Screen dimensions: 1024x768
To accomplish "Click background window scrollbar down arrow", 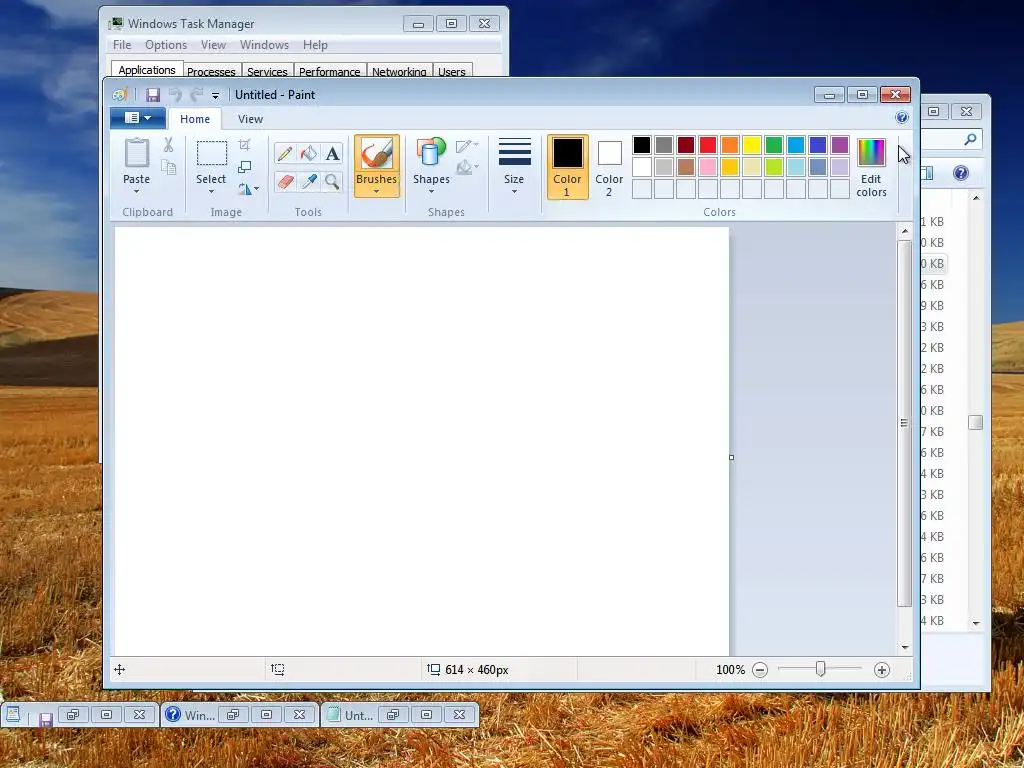I will coord(976,624).
